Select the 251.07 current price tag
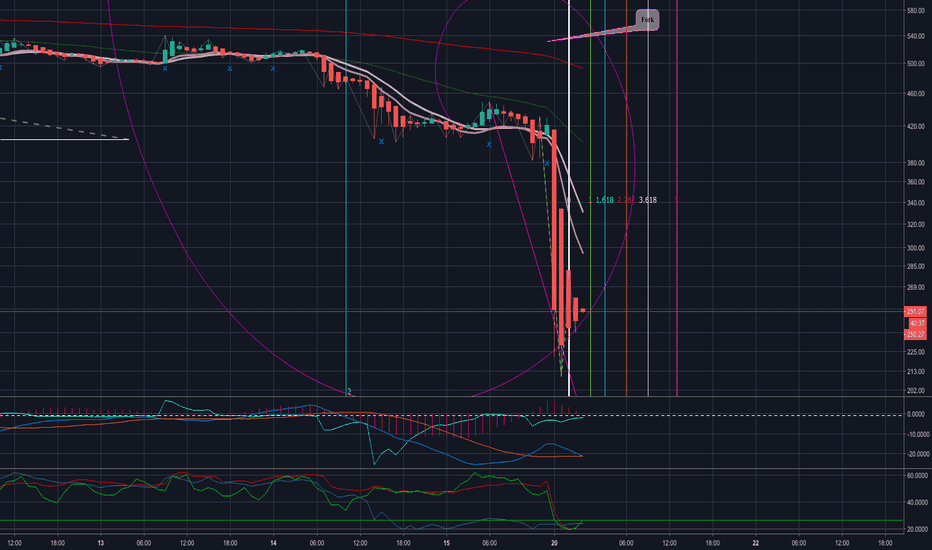The width and height of the screenshot is (932, 550). coord(915,312)
